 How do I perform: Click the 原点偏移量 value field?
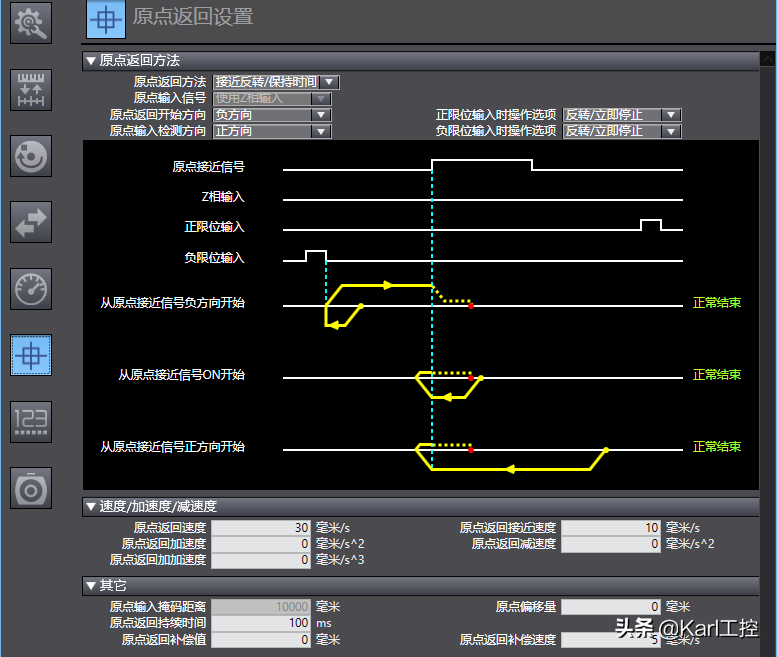coord(611,607)
